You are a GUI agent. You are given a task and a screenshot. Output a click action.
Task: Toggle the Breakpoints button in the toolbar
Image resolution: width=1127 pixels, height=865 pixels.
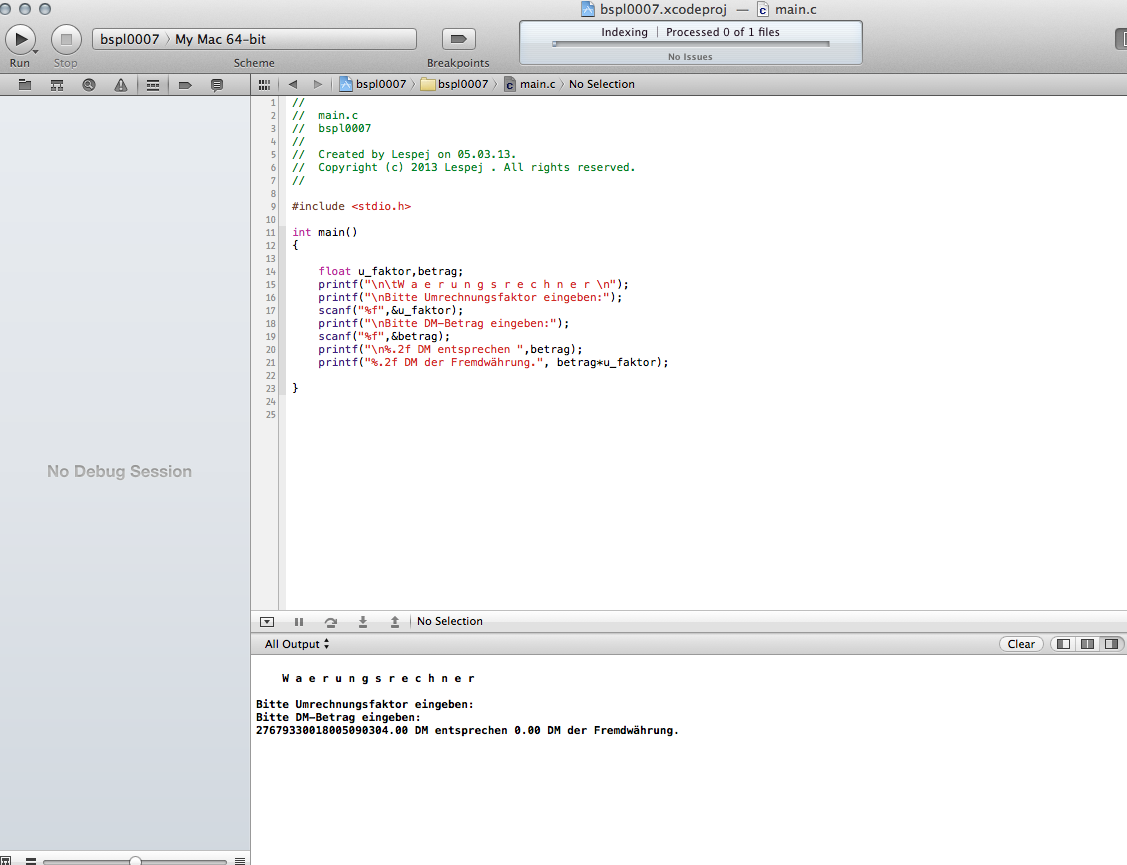coord(458,39)
